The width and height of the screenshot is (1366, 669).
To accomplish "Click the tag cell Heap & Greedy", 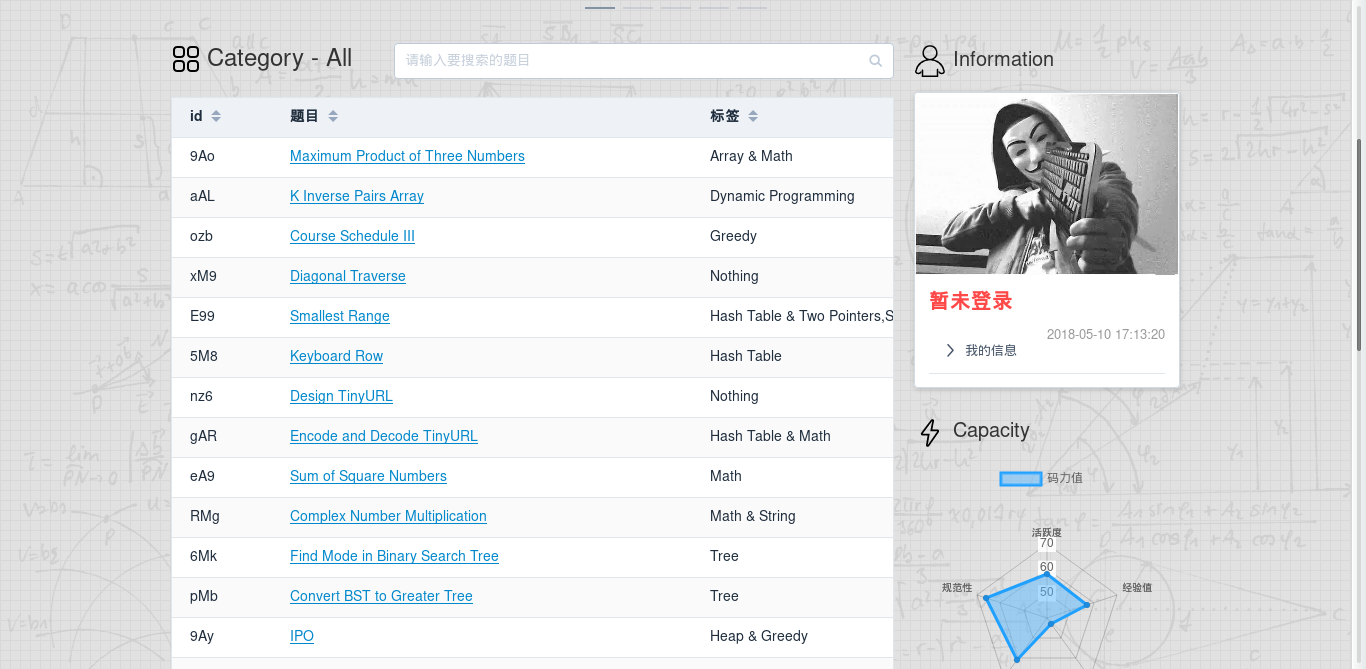I will pyautogui.click(x=759, y=636).
